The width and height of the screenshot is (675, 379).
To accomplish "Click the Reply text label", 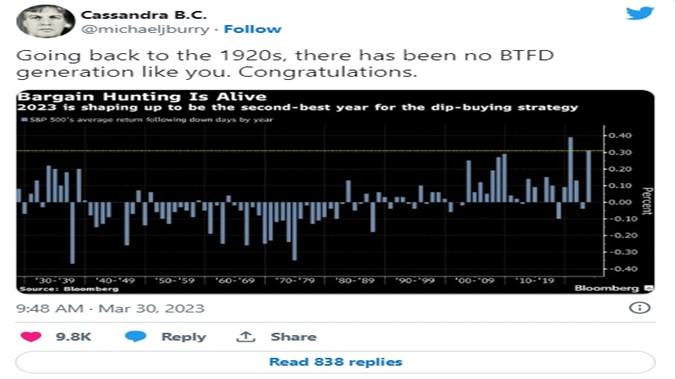I will pyautogui.click(x=184, y=336).
